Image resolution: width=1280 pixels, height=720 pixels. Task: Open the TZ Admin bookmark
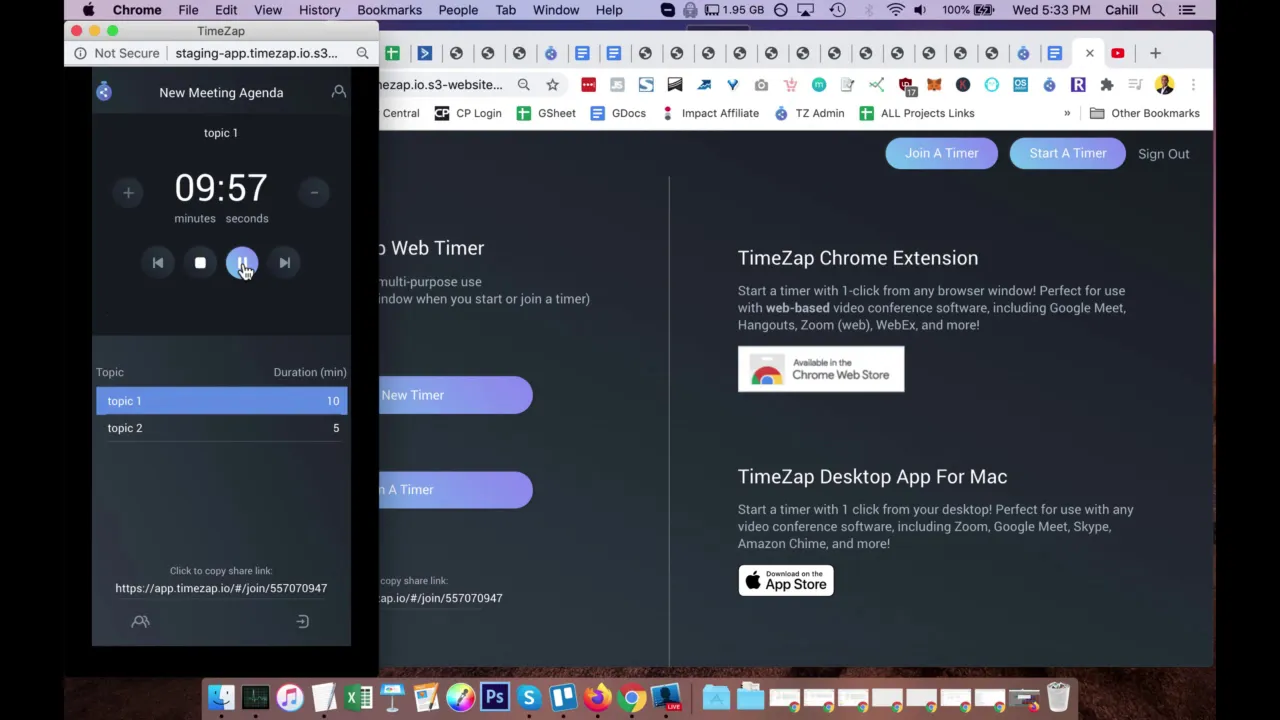point(809,113)
